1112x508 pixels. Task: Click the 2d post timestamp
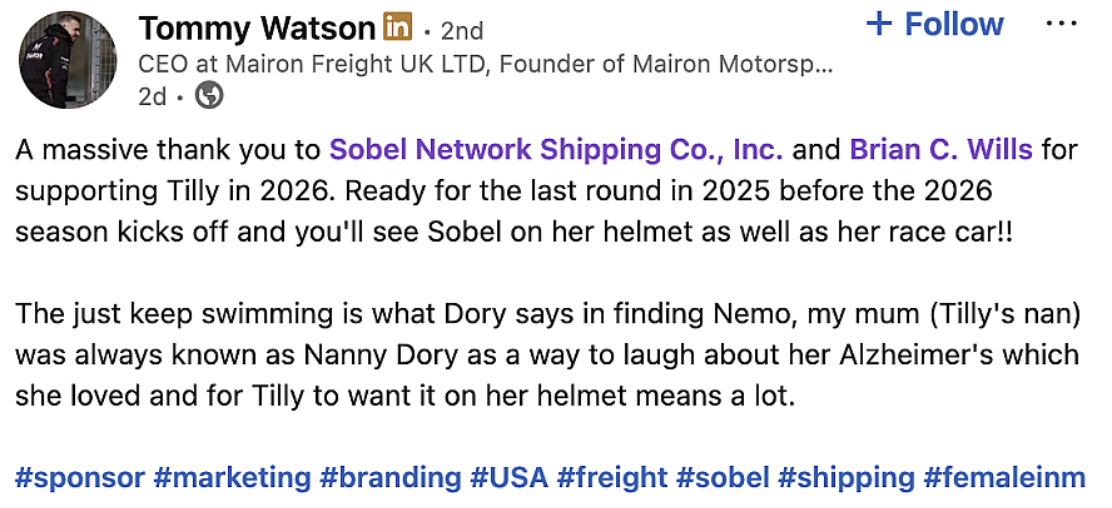click(152, 97)
